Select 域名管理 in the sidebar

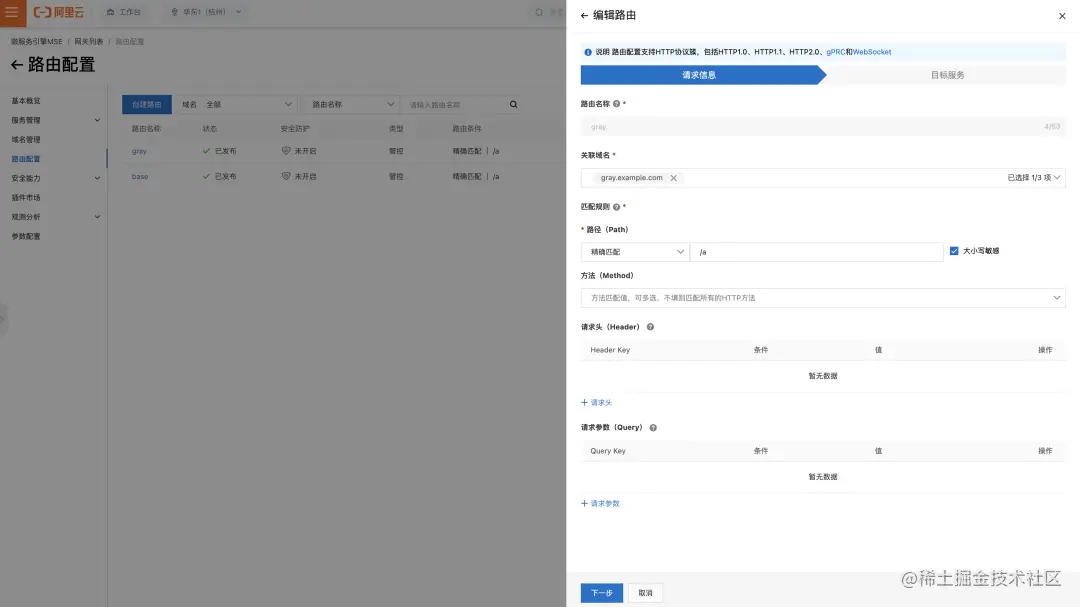[x=26, y=139]
